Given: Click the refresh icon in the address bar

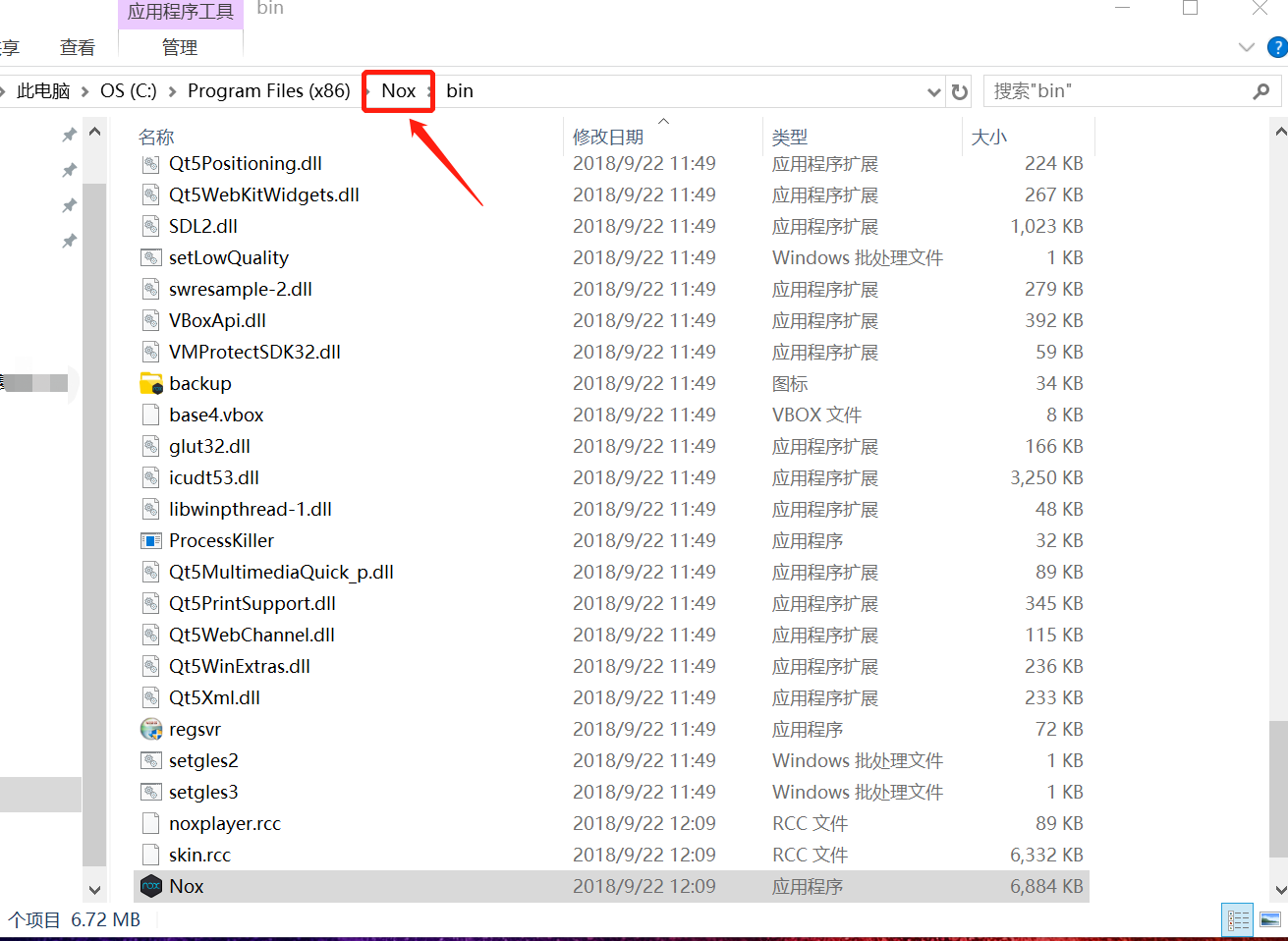Looking at the screenshot, I should [x=960, y=90].
